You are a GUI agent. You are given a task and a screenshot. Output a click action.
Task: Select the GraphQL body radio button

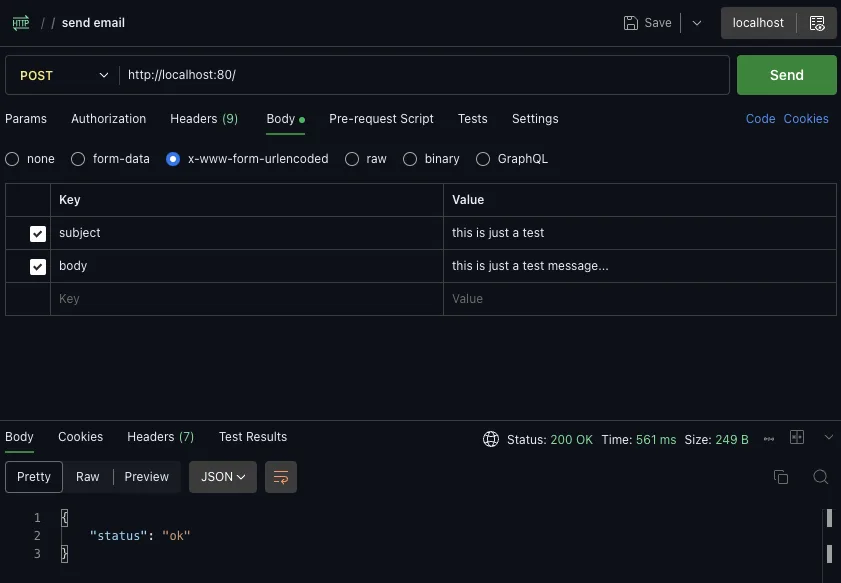click(483, 159)
